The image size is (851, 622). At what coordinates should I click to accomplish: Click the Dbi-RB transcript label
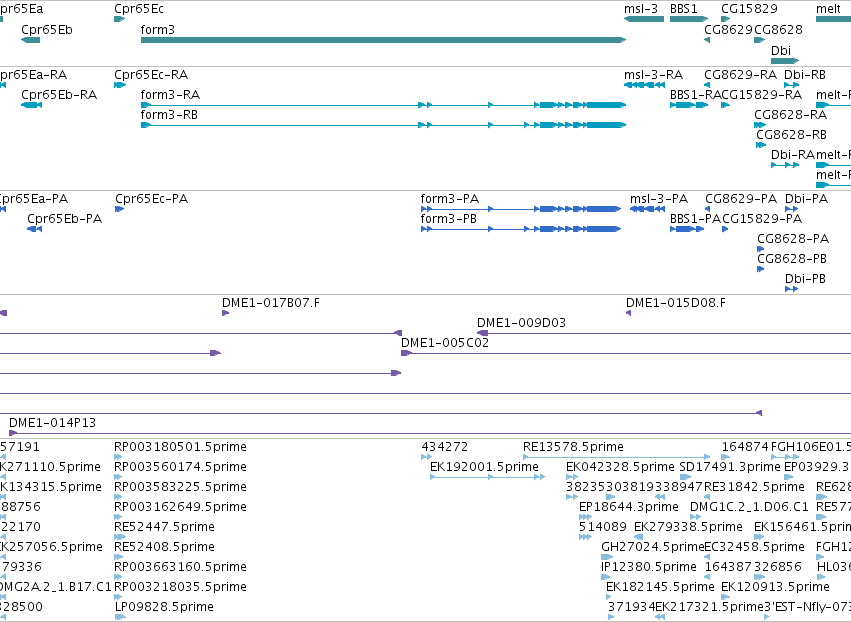[805, 75]
